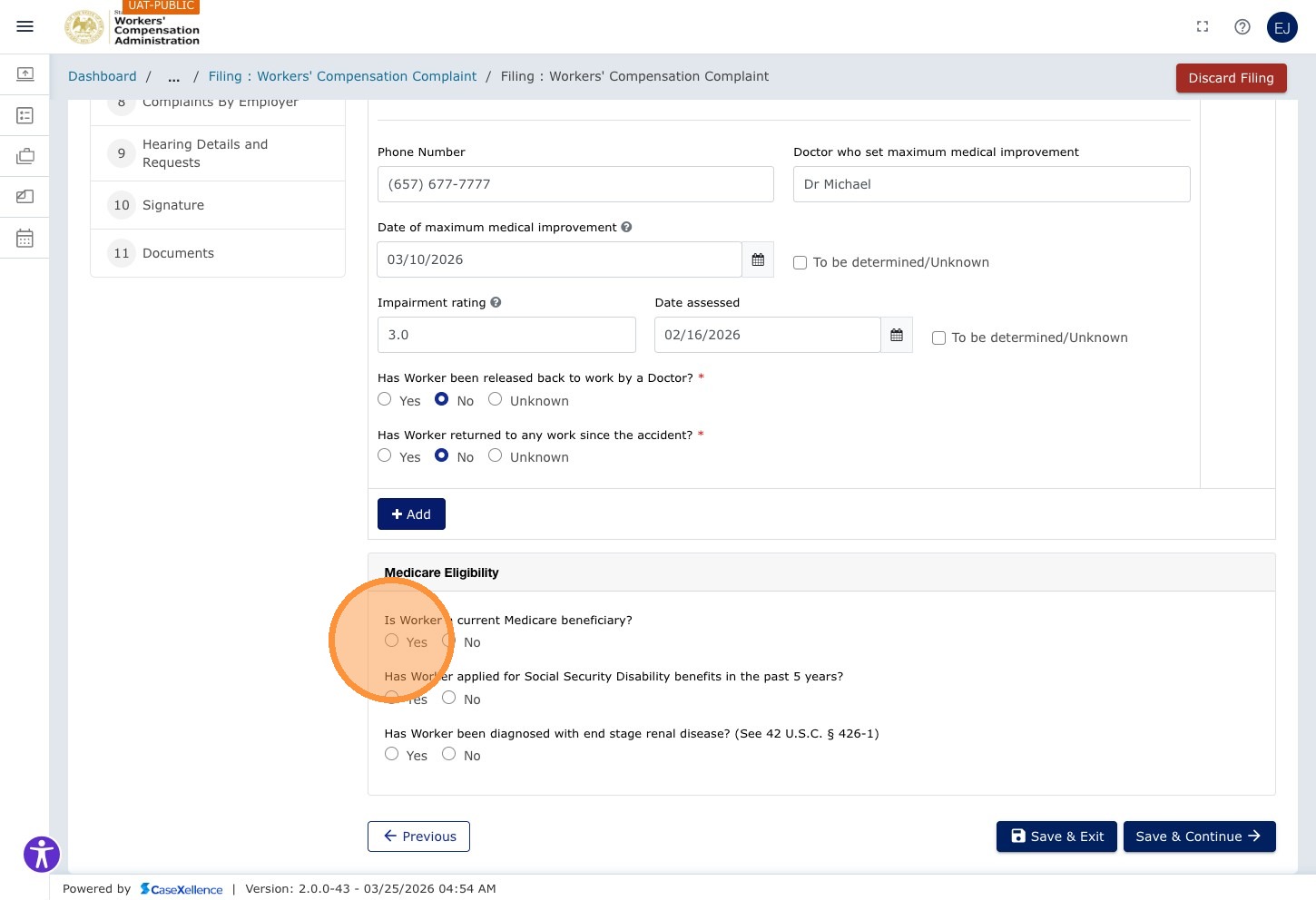1316x900 pixels.
Task: Check To be determined/Unknown for Date assessed
Action: pos(938,337)
